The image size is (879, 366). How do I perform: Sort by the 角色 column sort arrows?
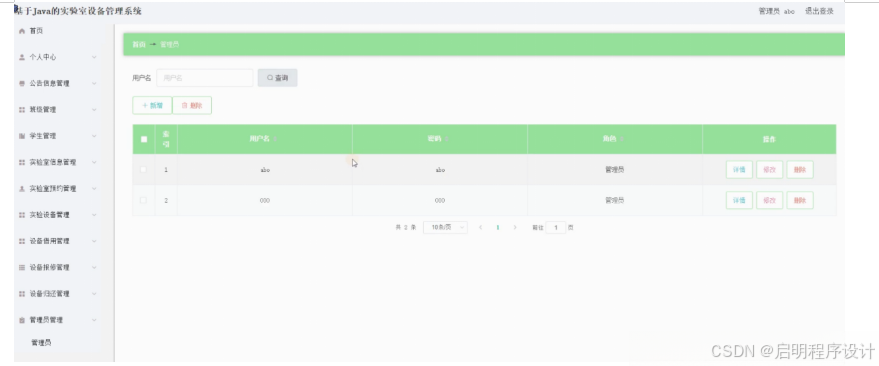click(622, 139)
